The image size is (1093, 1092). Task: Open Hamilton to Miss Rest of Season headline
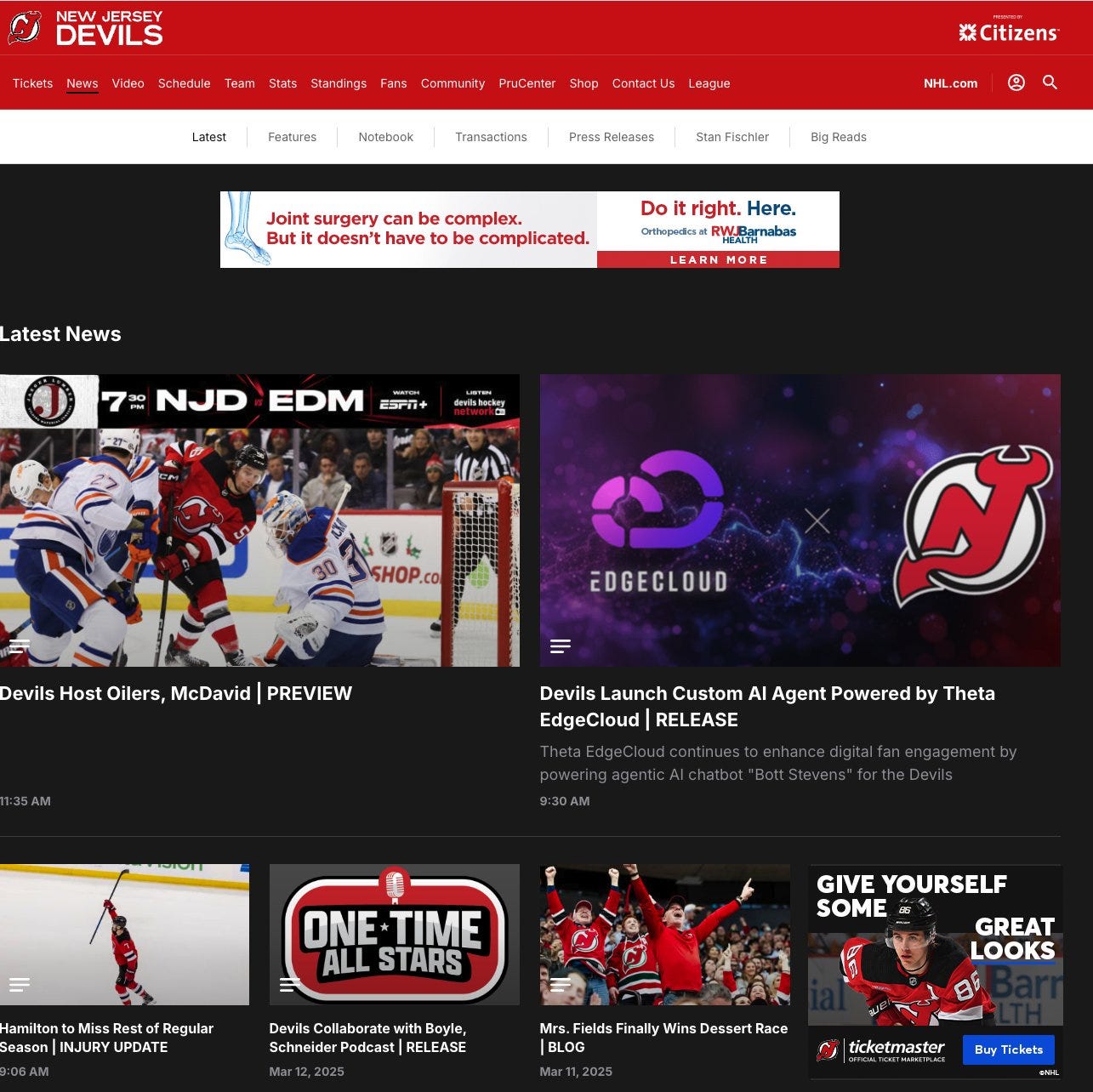click(107, 1038)
